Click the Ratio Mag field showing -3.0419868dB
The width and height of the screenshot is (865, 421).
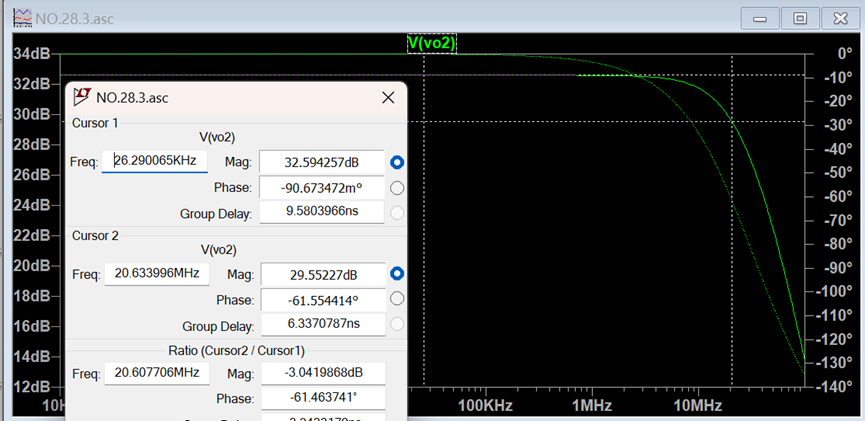click(x=319, y=373)
